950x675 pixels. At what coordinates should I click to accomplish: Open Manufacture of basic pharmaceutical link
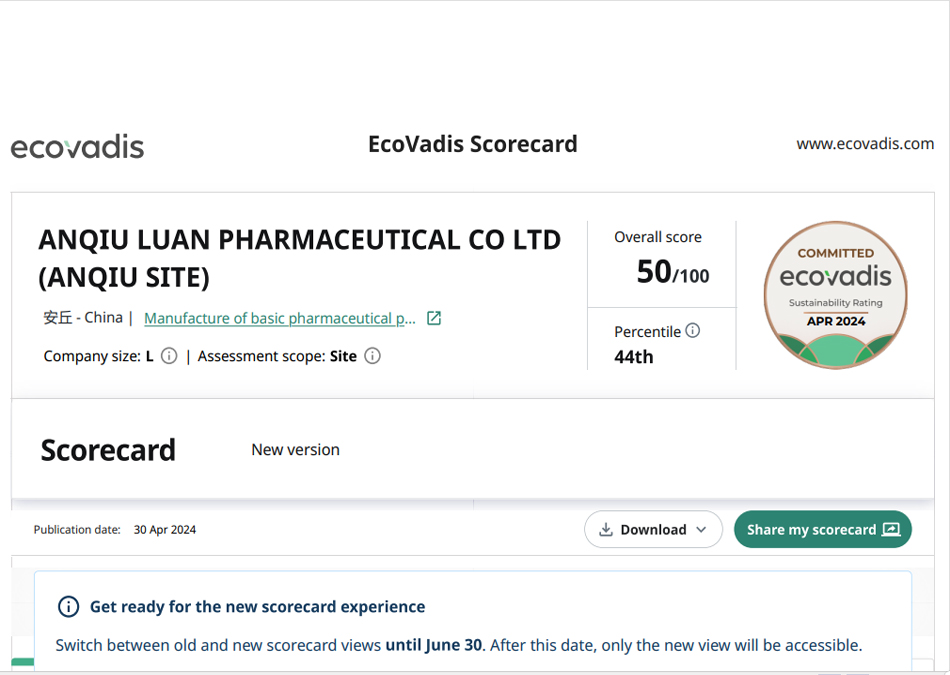point(280,318)
